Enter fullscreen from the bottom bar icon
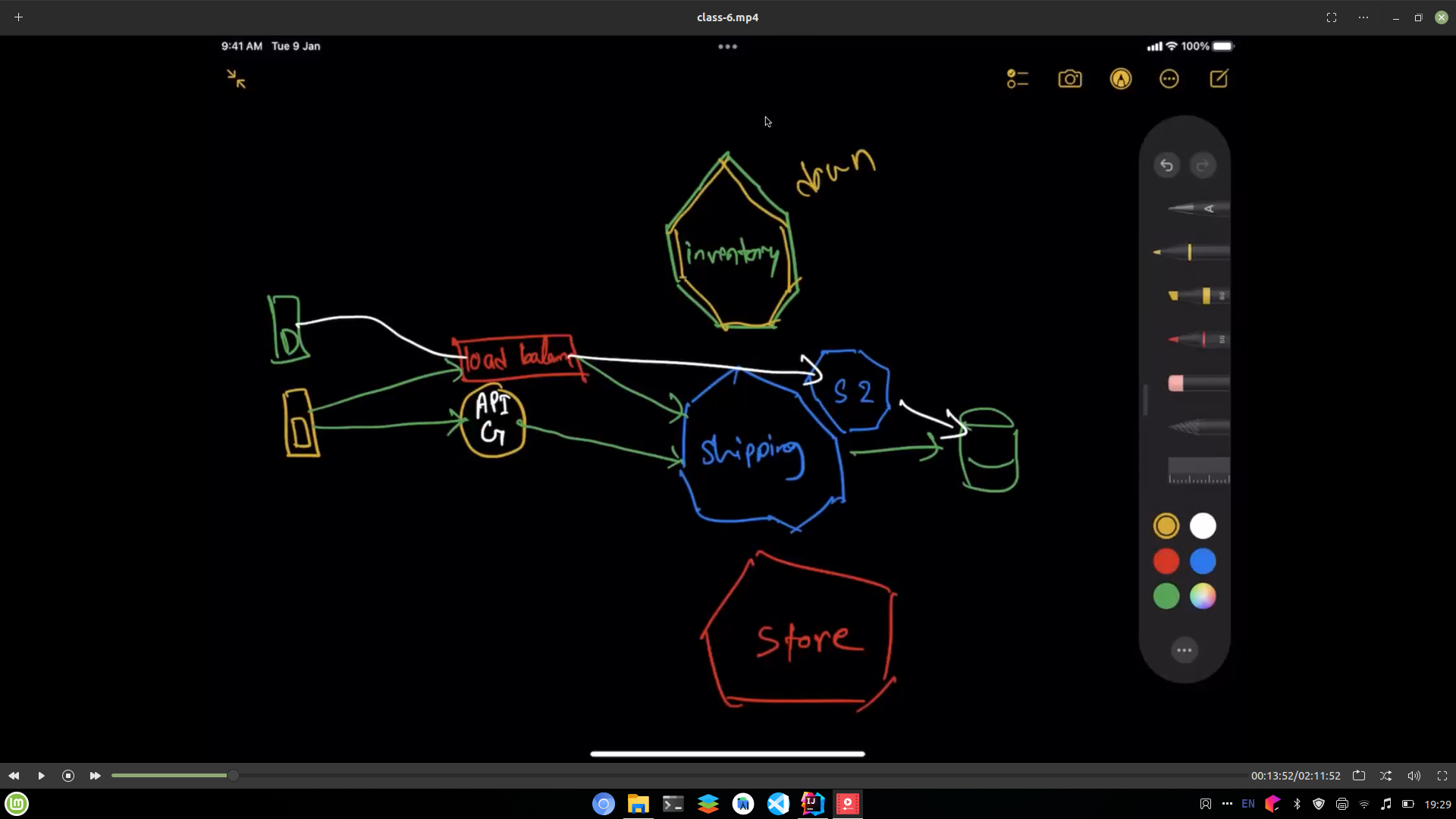This screenshot has height=819, width=1456. click(1442, 776)
